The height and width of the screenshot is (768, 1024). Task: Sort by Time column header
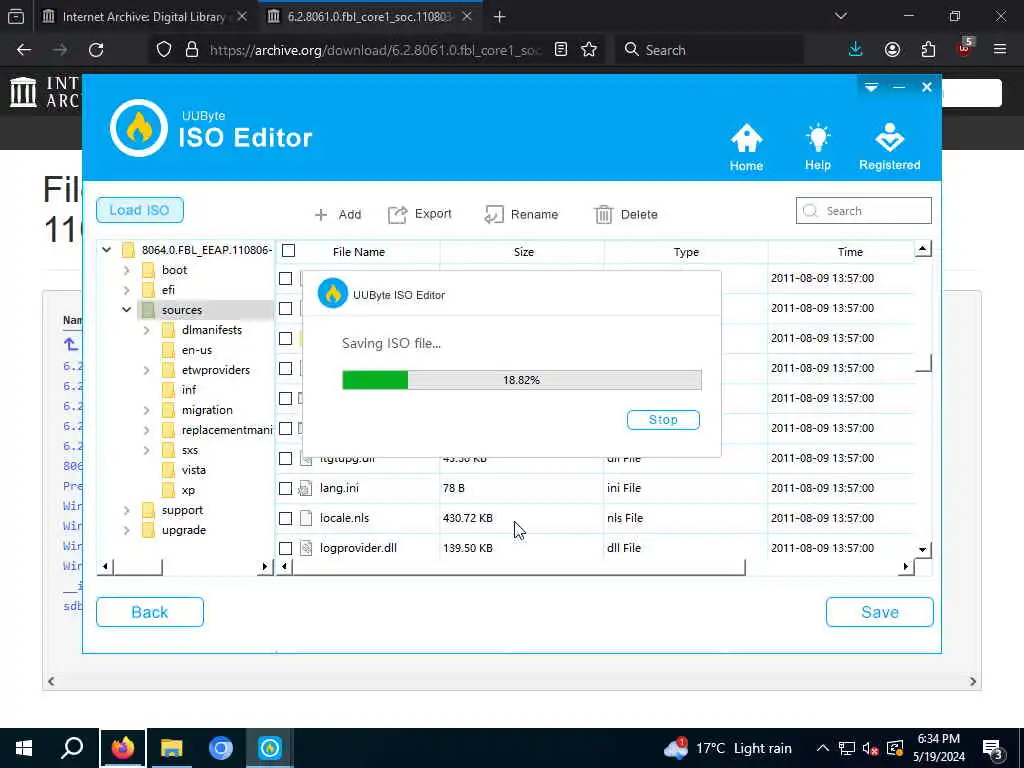[850, 251]
